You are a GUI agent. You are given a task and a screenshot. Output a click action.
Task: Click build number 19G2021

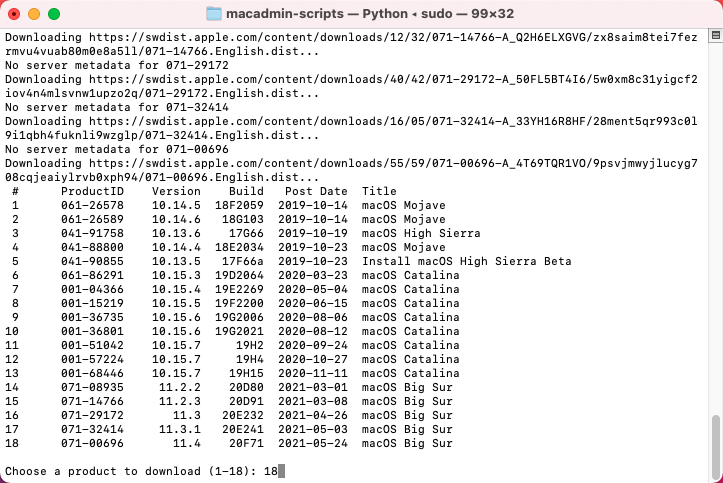(239, 331)
